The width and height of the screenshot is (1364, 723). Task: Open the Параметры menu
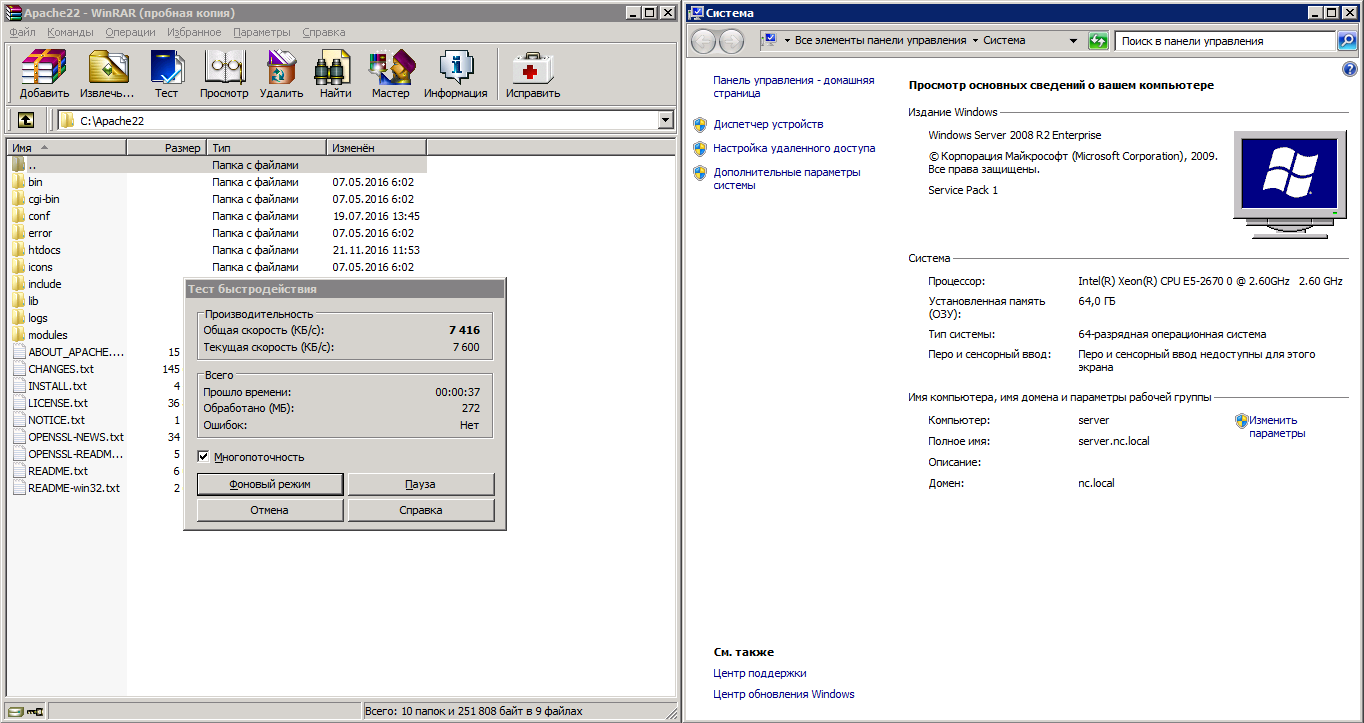[262, 32]
